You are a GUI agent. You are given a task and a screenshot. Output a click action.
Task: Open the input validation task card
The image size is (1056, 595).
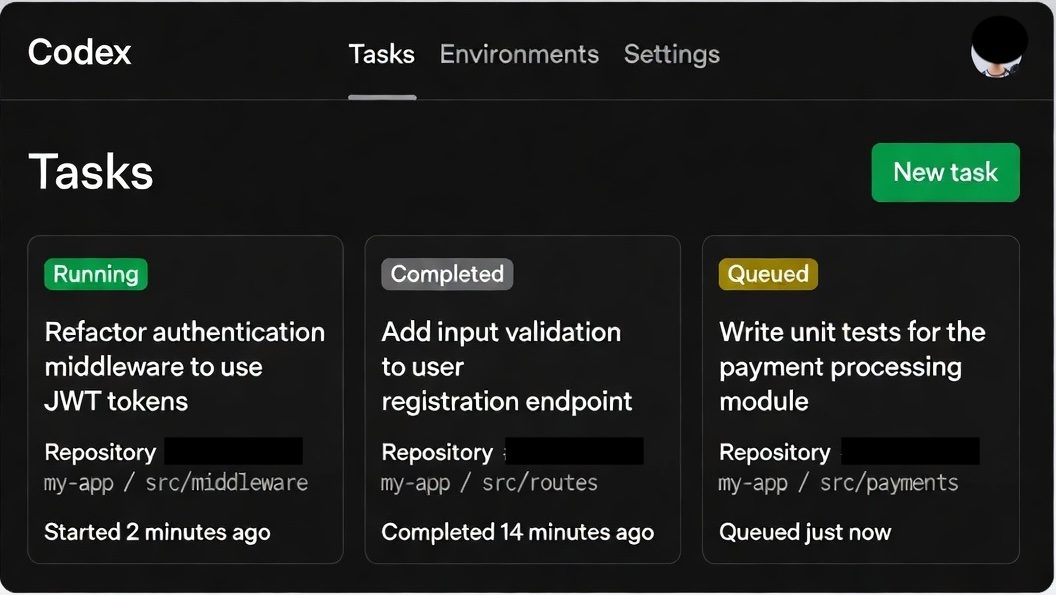[x=505, y=366]
